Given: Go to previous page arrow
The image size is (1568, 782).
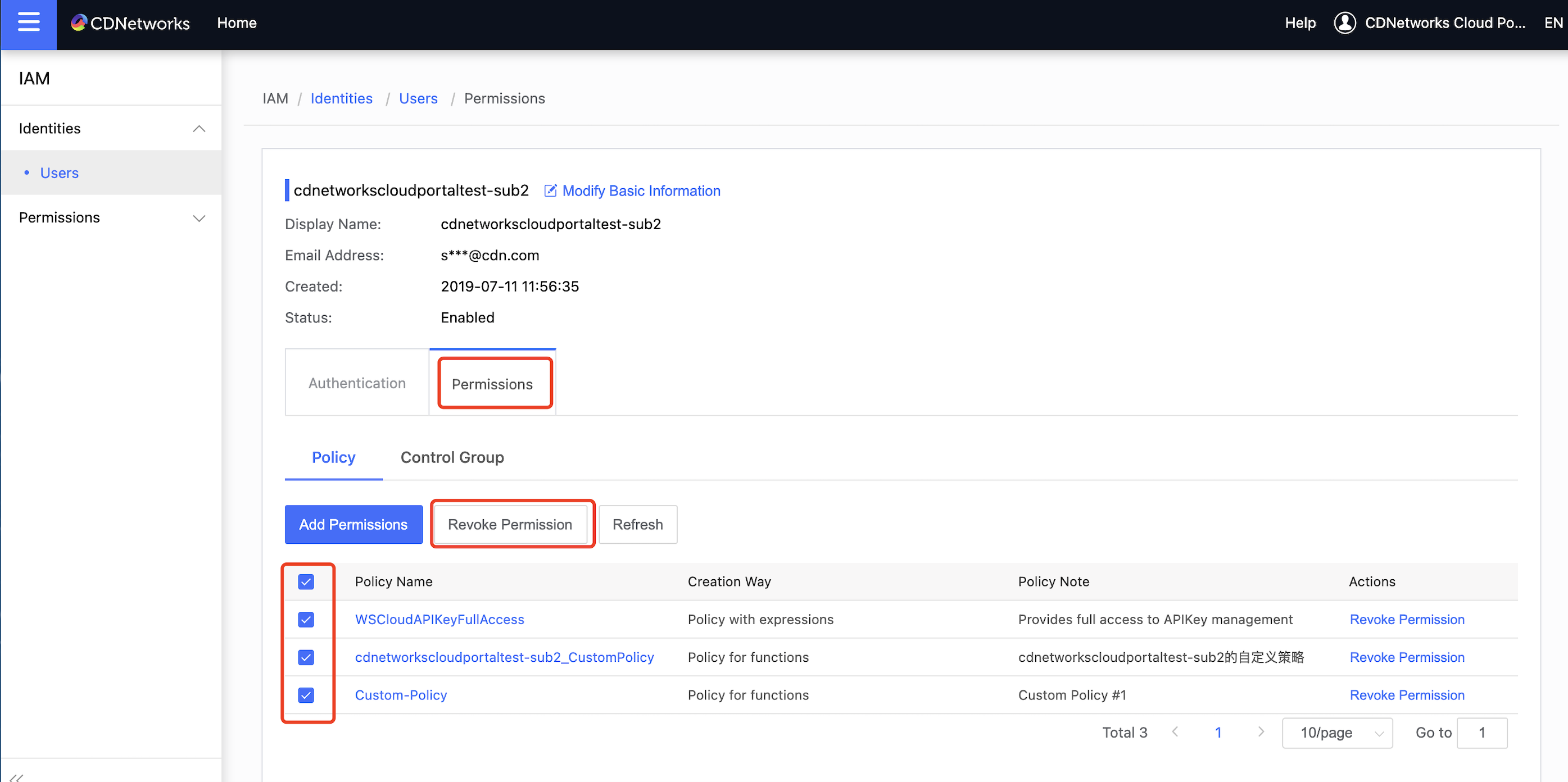Looking at the screenshot, I should point(1175,732).
